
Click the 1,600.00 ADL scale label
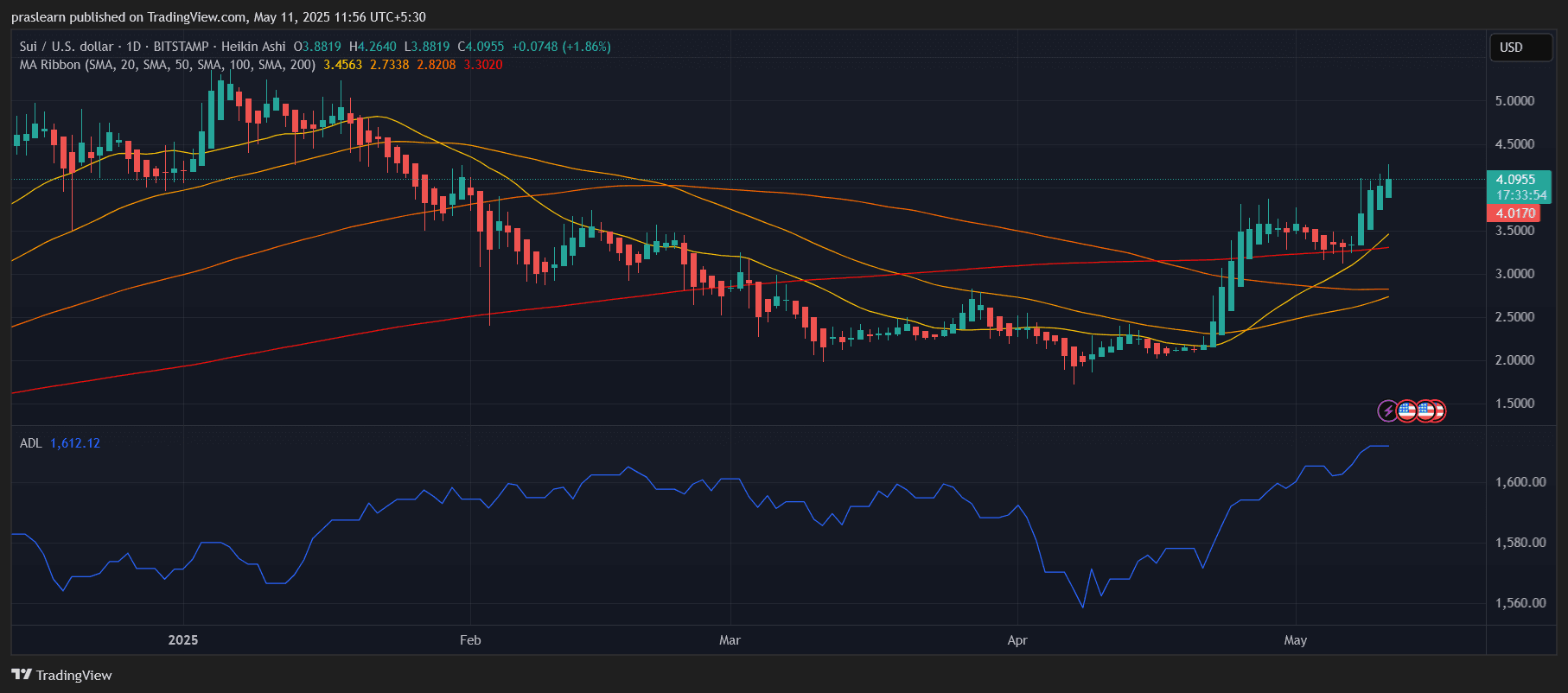(1520, 482)
